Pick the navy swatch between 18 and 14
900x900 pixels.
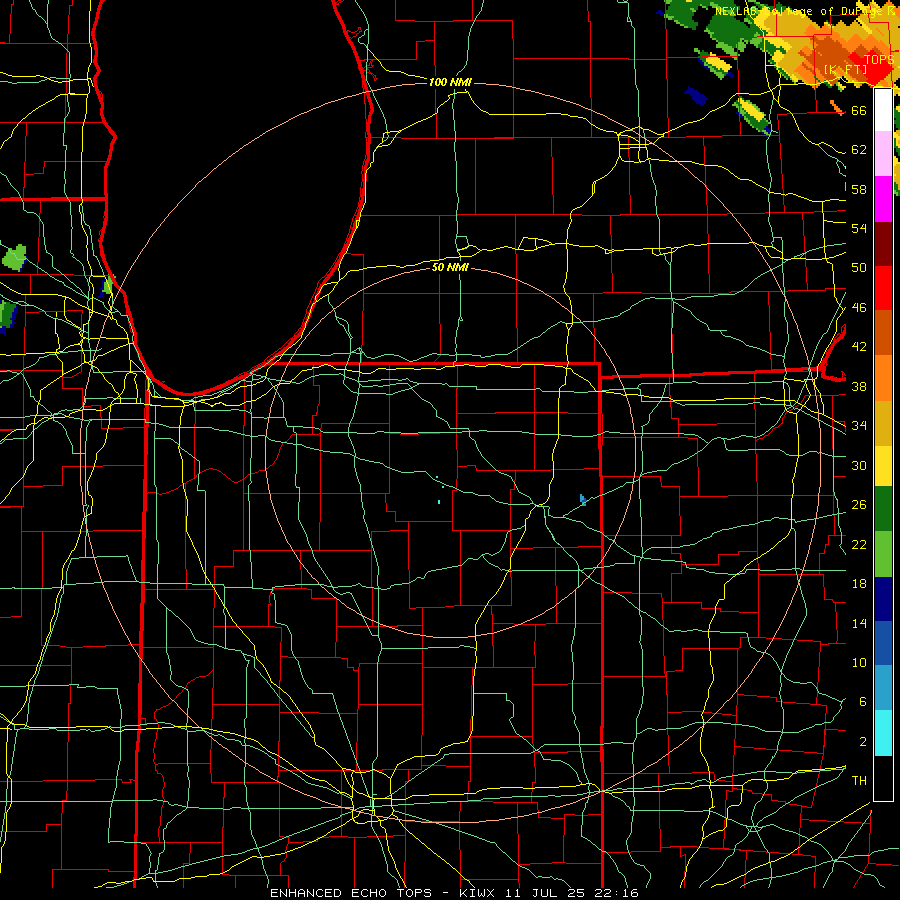click(x=883, y=599)
